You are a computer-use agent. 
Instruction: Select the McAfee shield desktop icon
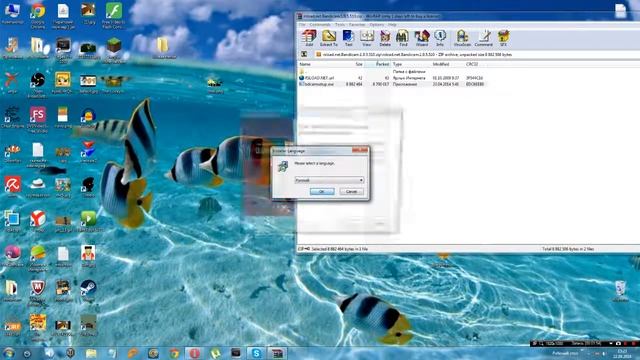pos(38,292)
